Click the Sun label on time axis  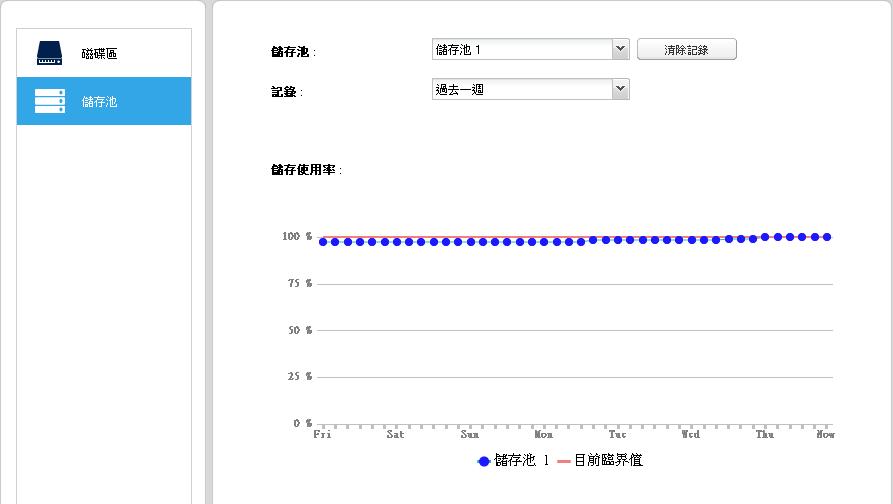point(469,435)
